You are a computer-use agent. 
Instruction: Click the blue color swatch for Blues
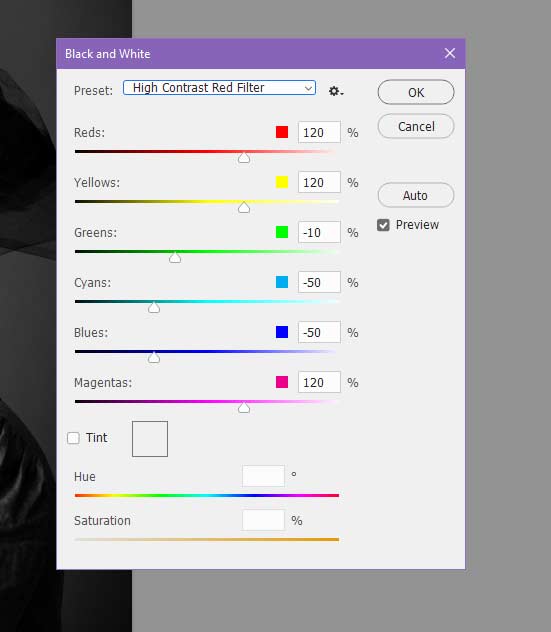point(282,332)
